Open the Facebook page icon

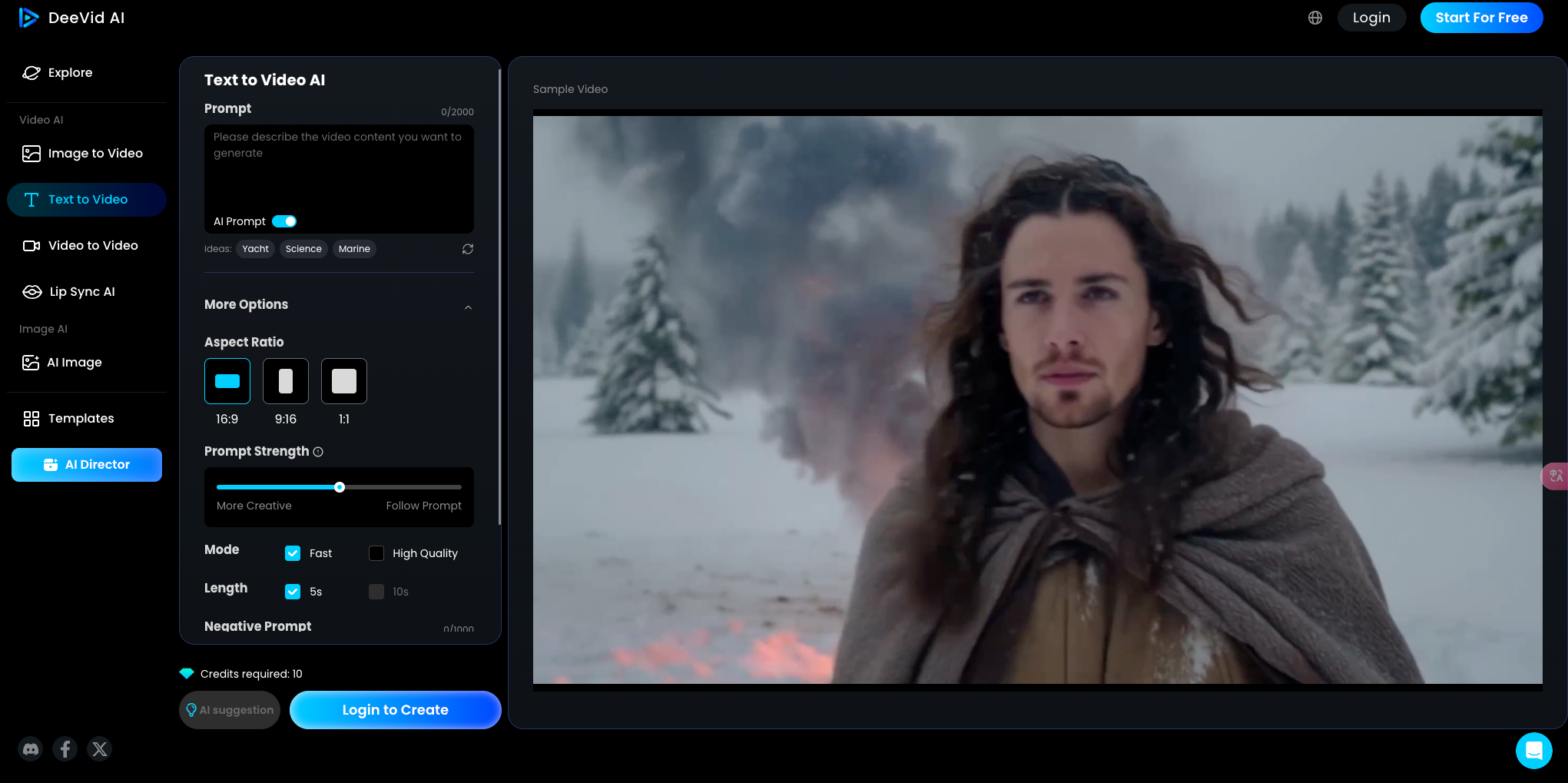point(65,749)
